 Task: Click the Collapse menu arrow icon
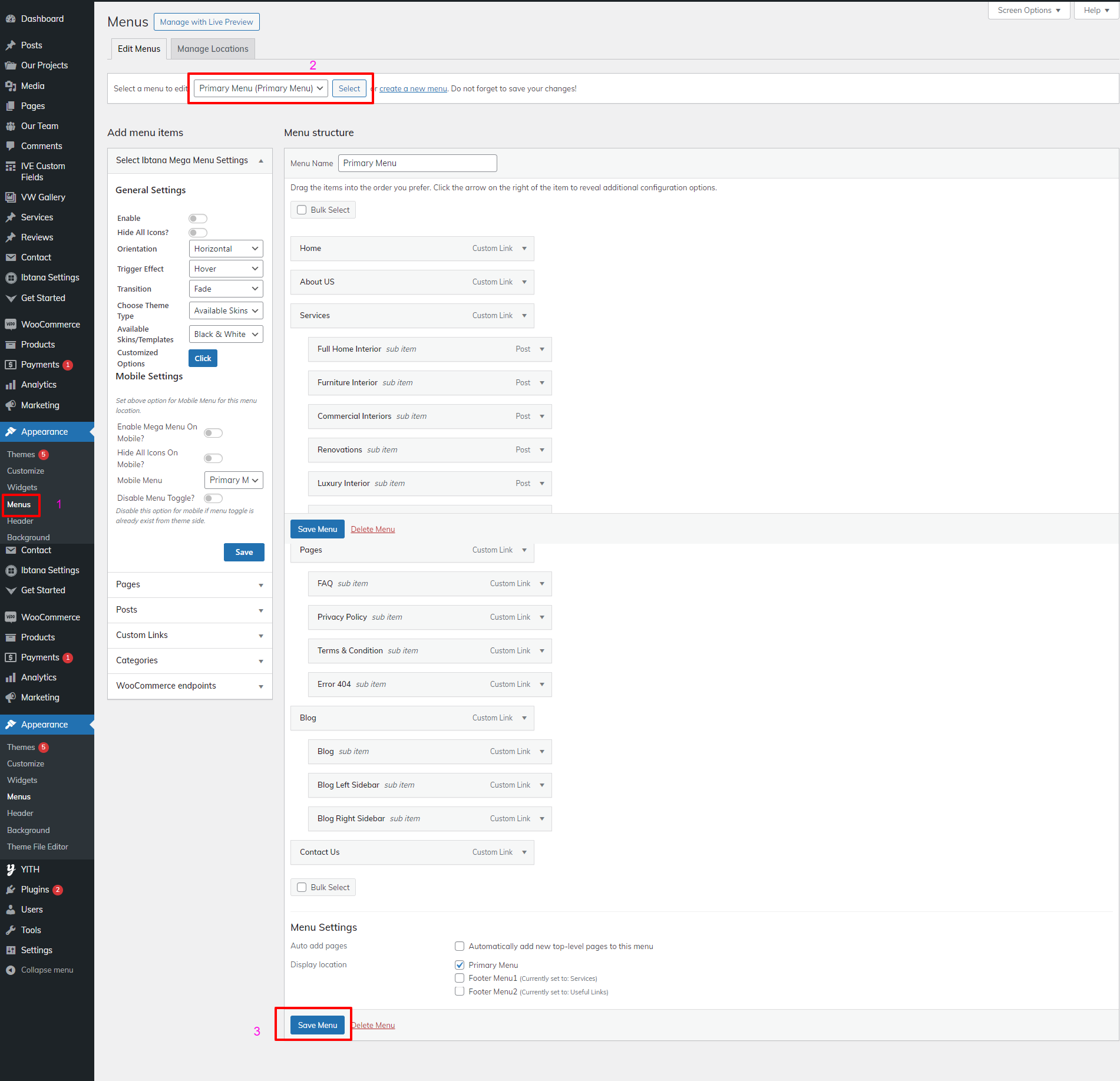(x=11, y=970)
